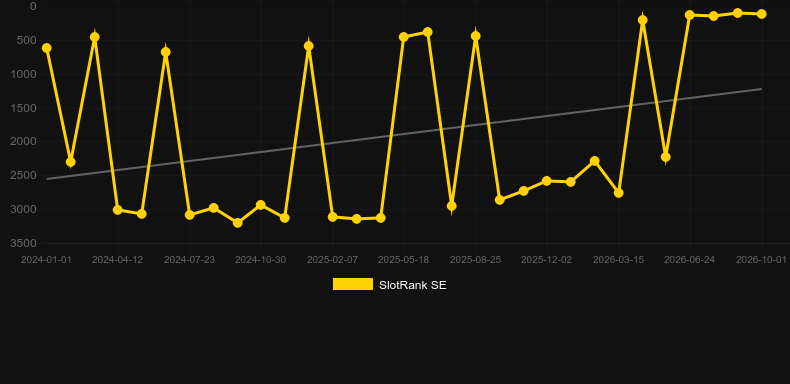The height and width of the screenshot is (384, 790).
Task: Click the gray trend line
Action: click(x=404, y=134)
